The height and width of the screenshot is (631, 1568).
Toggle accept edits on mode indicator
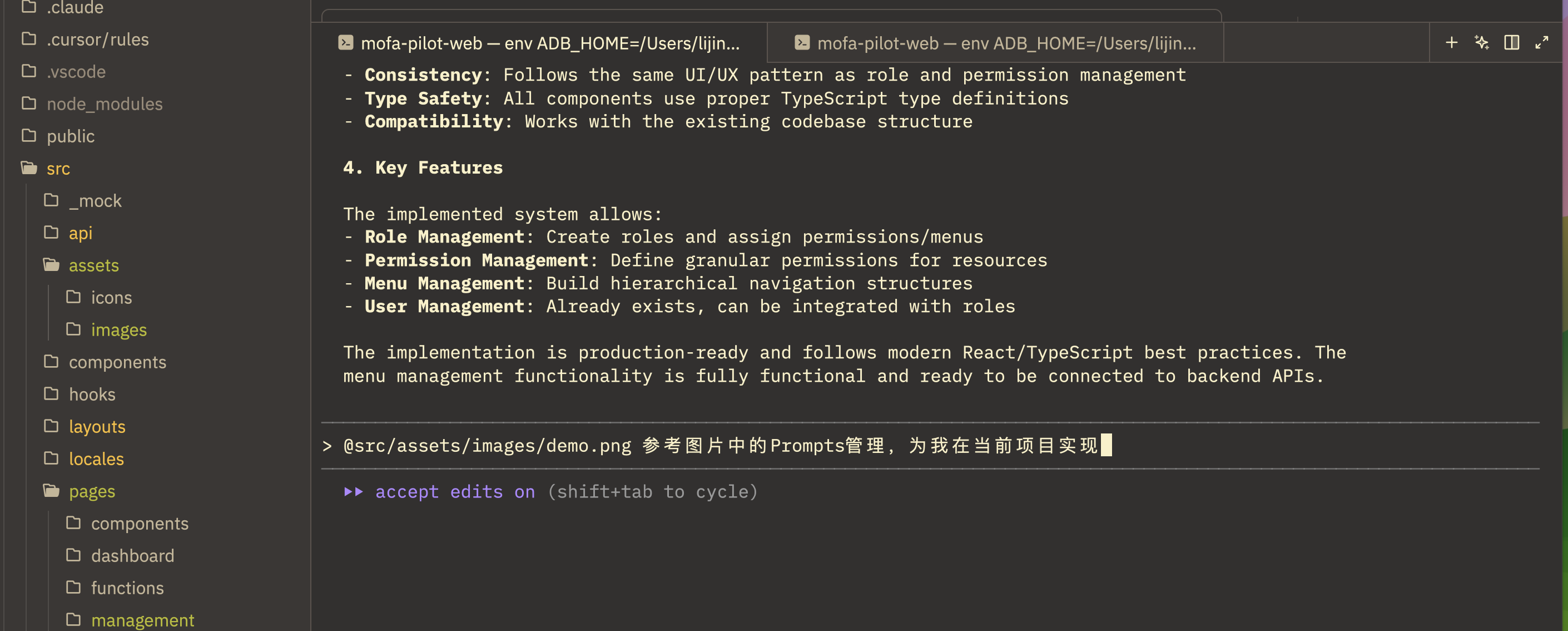pyautogui.click(x=454, y=491)
